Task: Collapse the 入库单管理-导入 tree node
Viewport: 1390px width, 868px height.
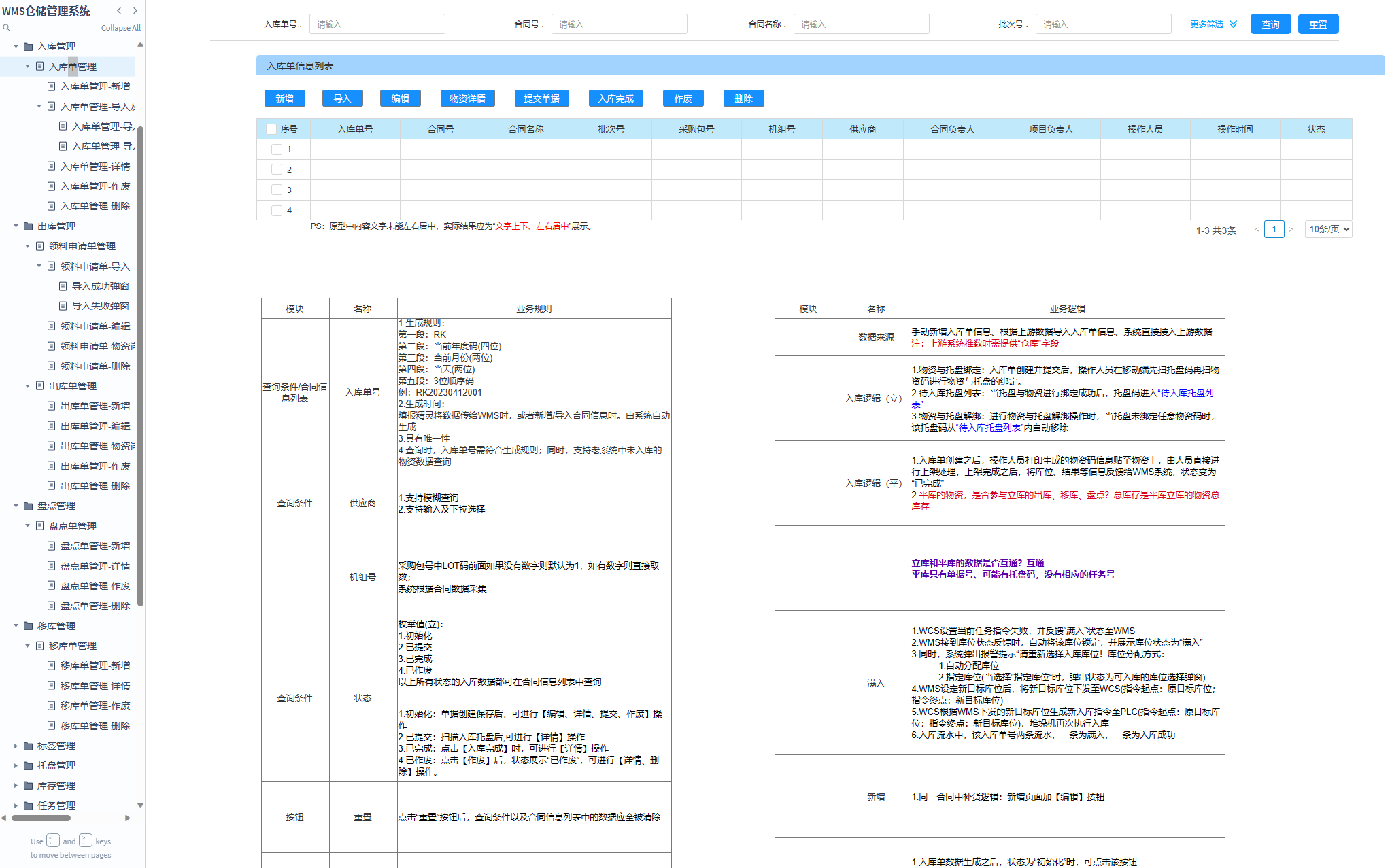Action: [39, 106]
